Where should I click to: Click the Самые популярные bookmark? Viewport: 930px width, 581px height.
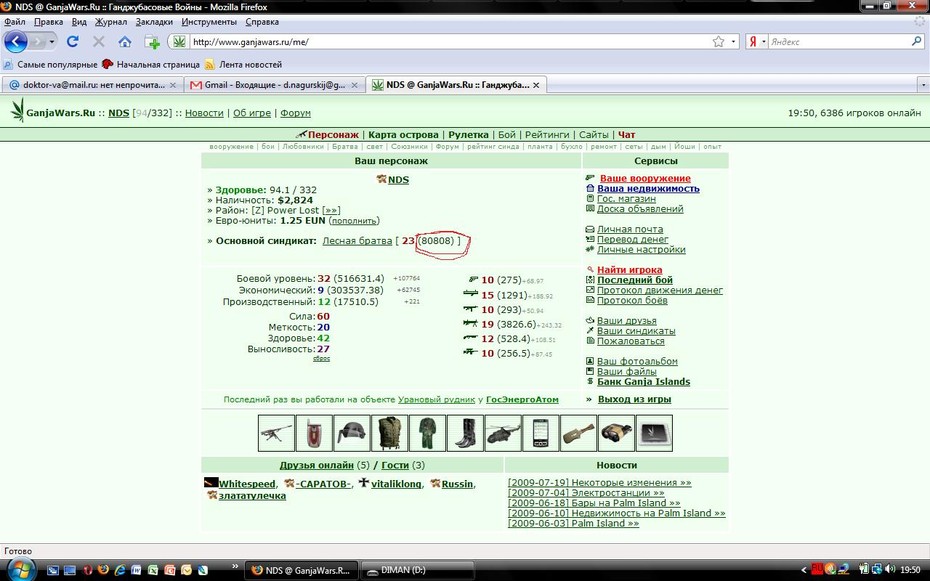[x=50, y=64]
